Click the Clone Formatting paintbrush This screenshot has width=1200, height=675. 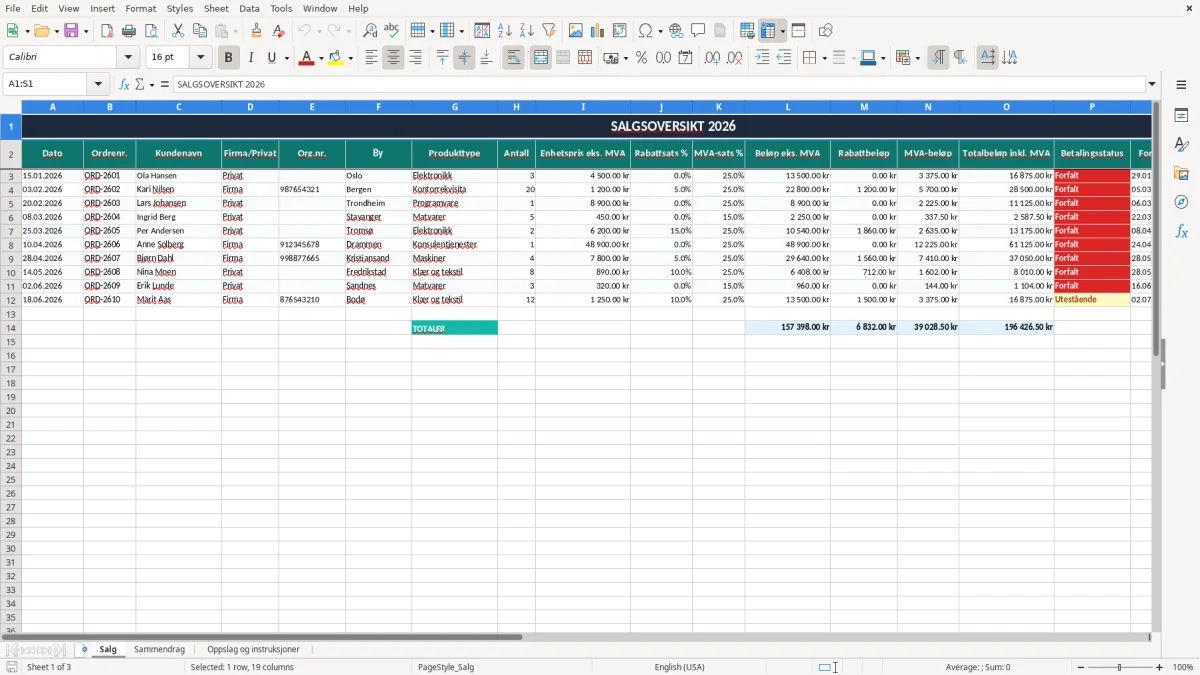[x=257, y=31]
